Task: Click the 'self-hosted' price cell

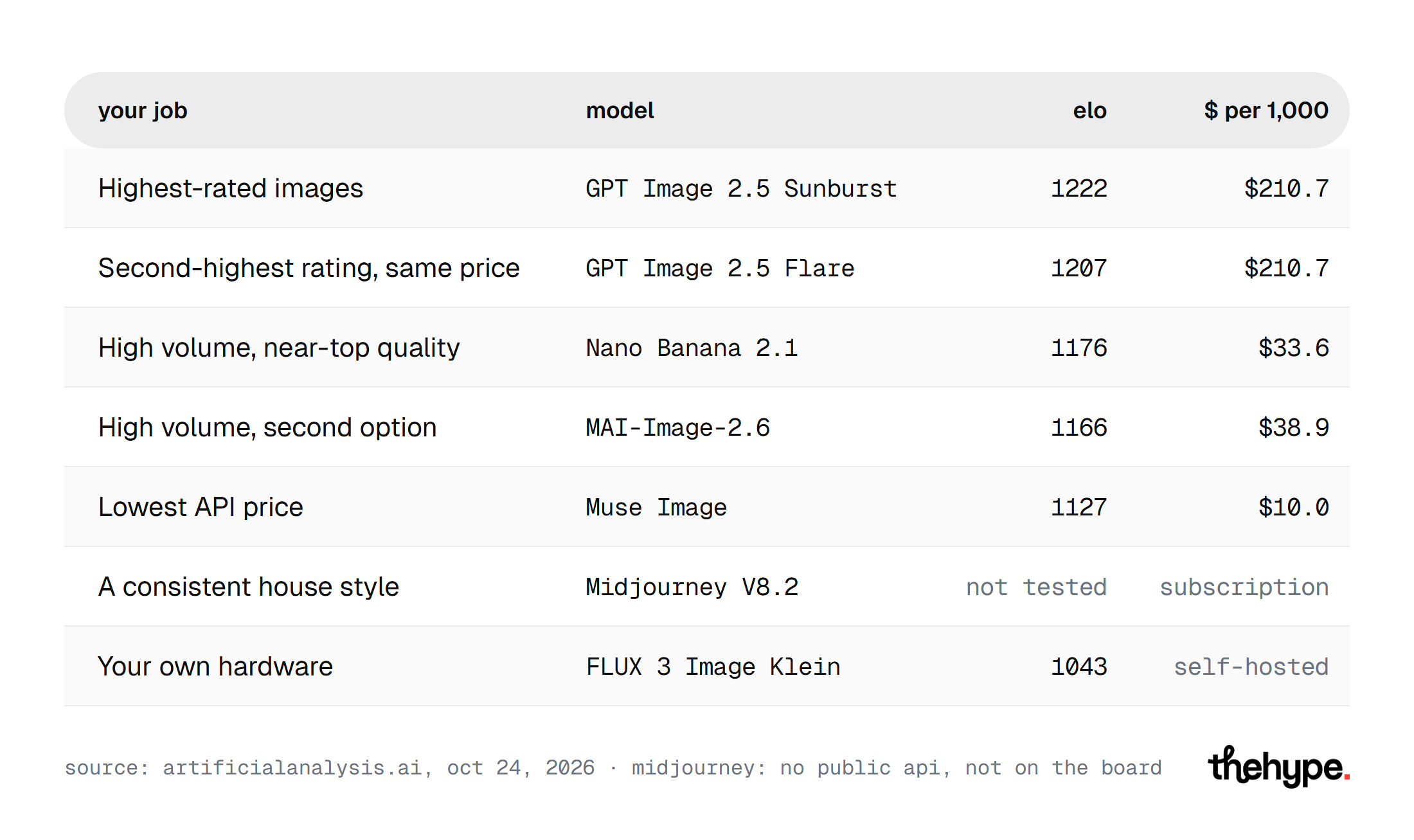Action: coord(1251,666)
